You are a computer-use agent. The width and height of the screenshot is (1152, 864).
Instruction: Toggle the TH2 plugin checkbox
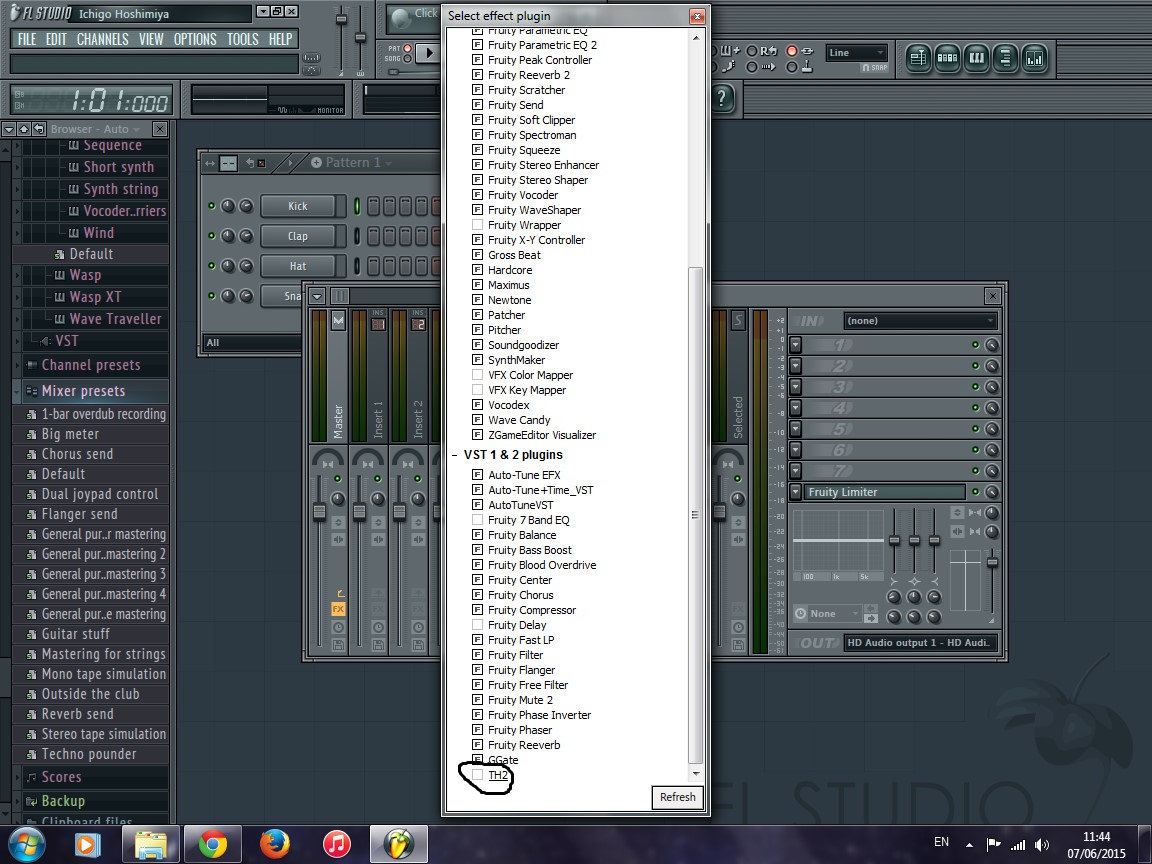(x=478, y=775)
